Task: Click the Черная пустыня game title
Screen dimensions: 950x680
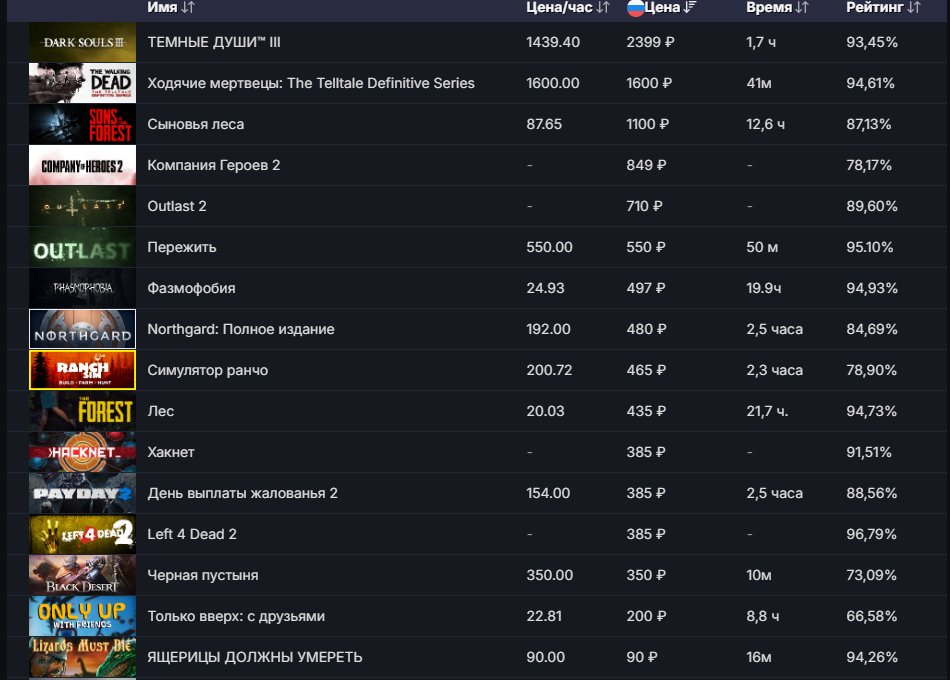Action: (203, 575)
